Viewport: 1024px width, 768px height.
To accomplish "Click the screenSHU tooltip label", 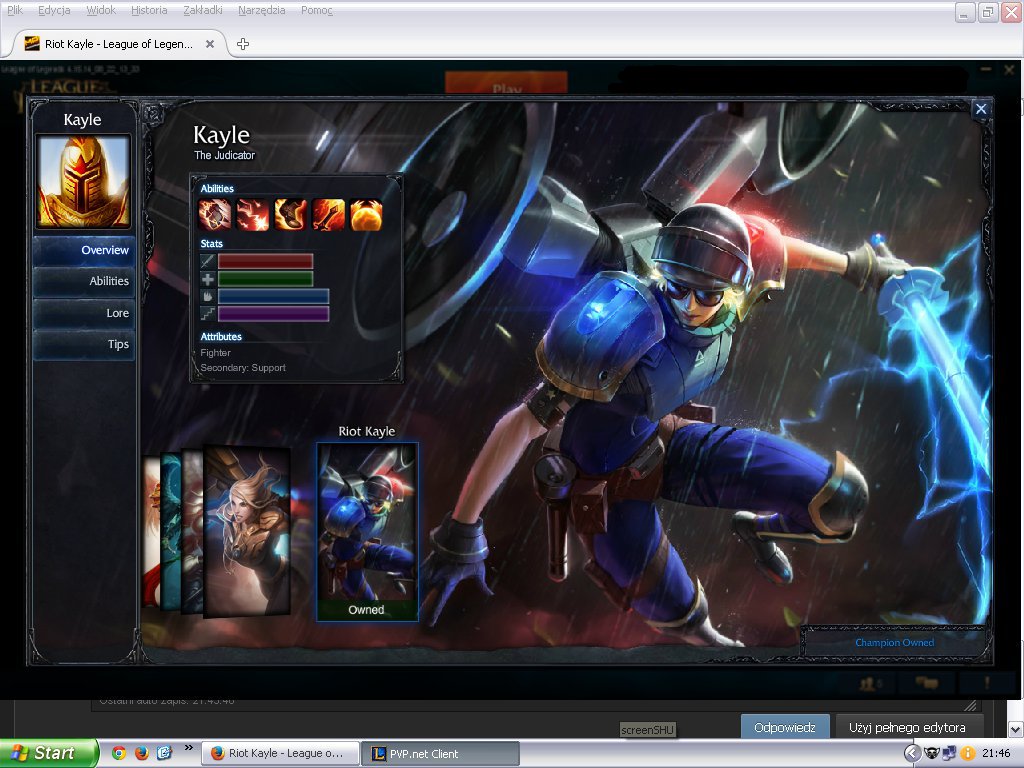I will pos(647,730).
